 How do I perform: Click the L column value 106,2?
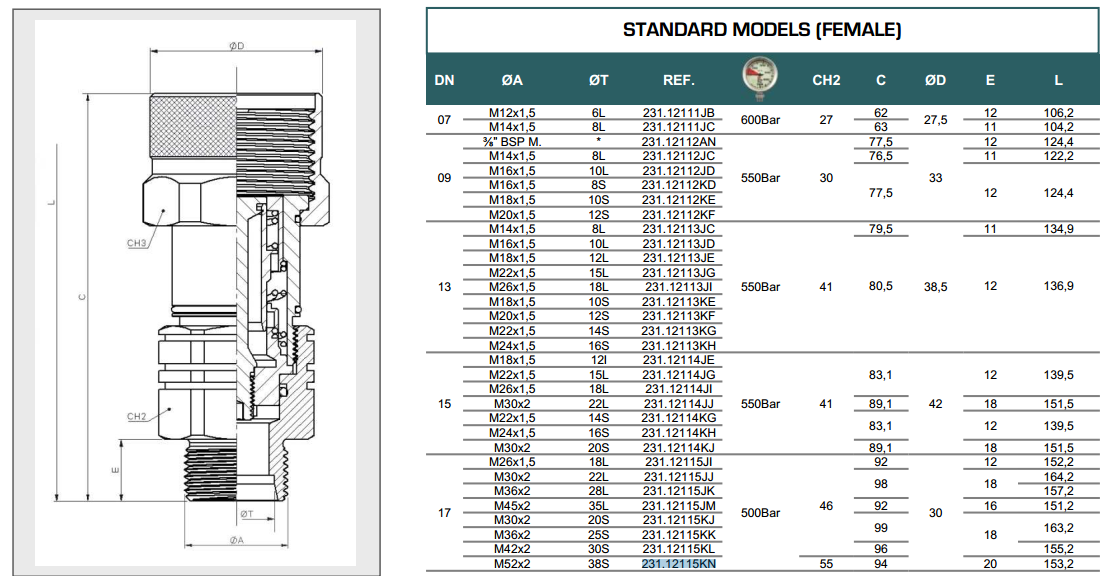point(1058,113)
